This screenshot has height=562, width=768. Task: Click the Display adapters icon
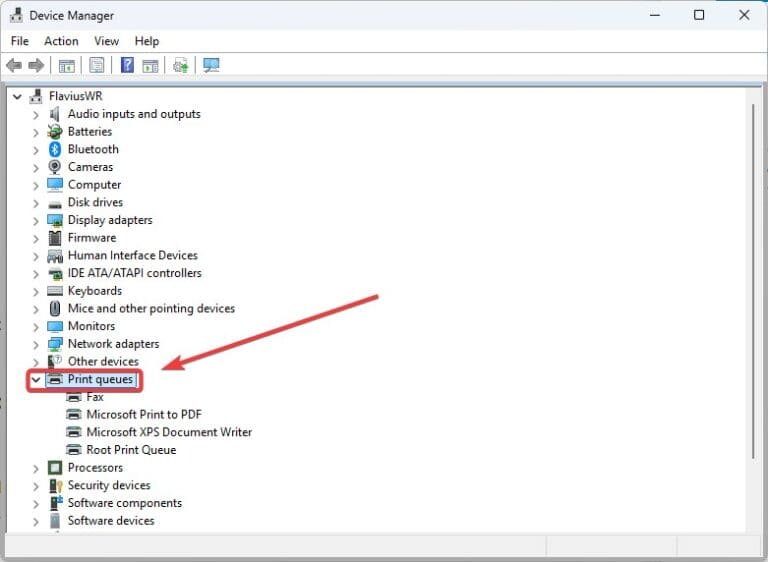(x=55, y=220)
